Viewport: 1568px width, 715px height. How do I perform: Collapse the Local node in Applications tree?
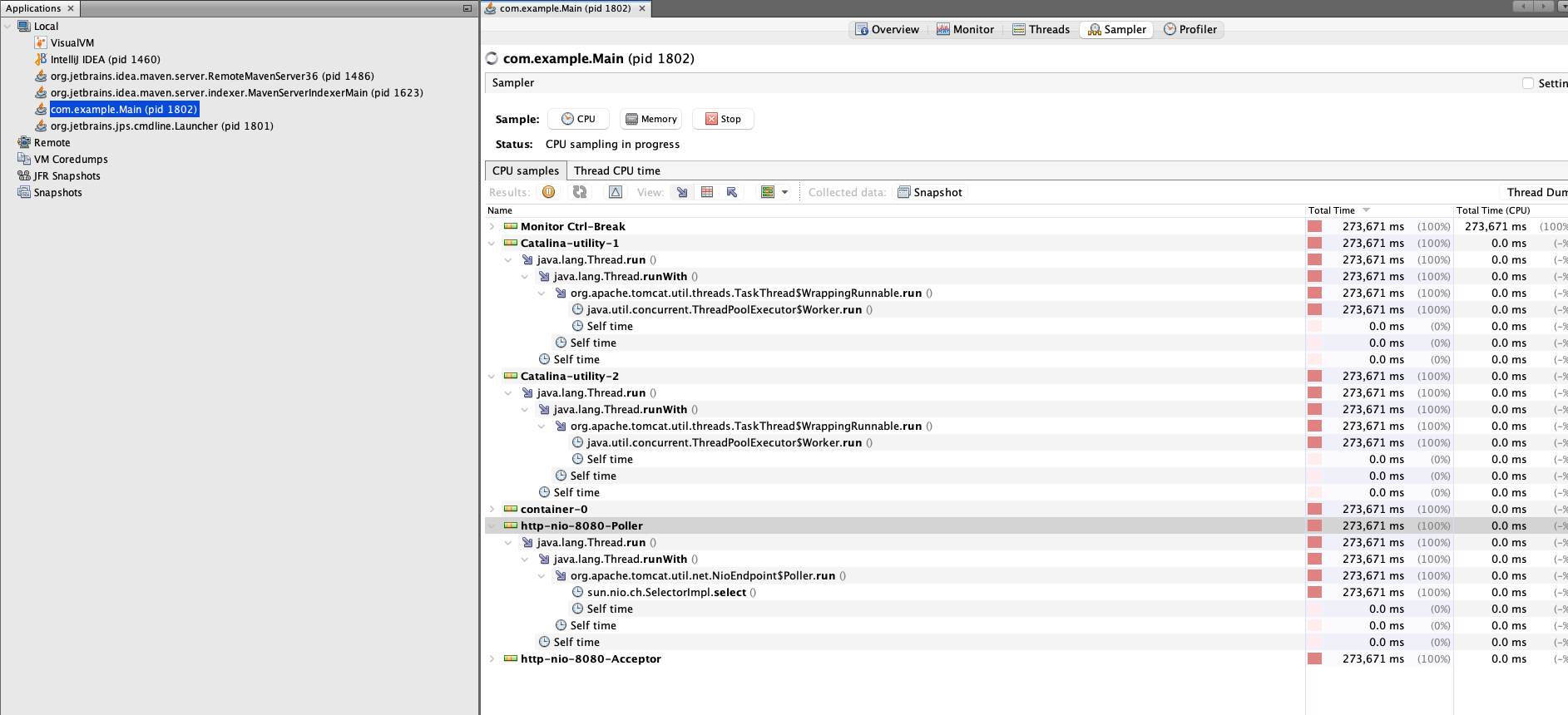pyautogui.click(x=7, y=26)
